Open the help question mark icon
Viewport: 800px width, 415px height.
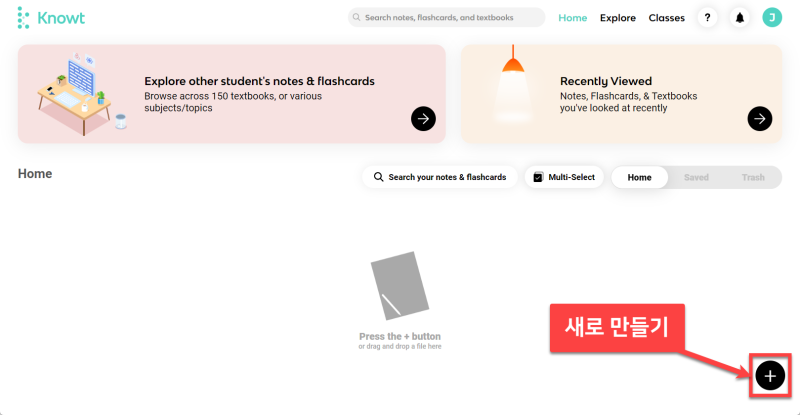pos(707,18)
